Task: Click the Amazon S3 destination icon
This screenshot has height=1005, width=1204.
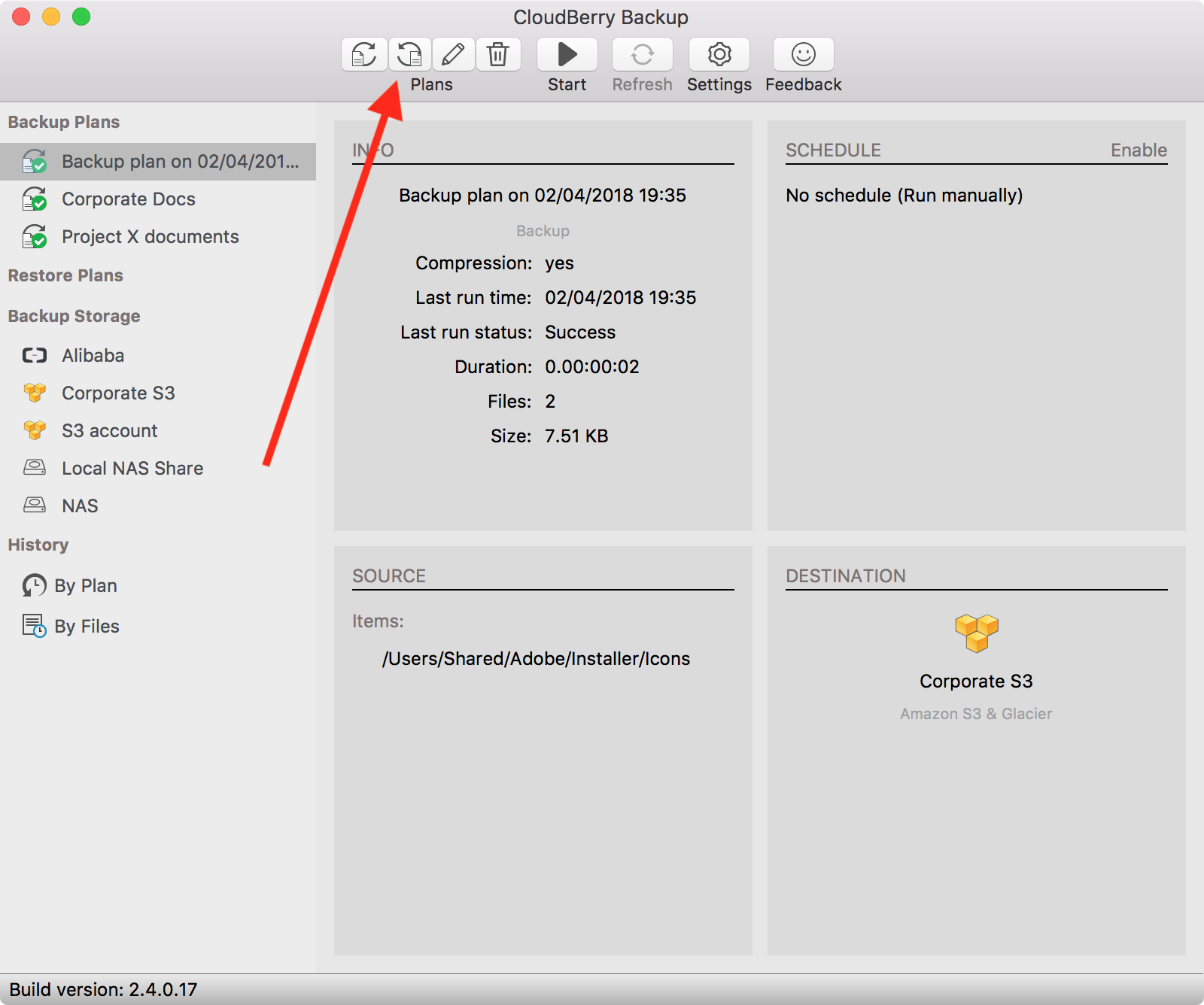Action: 977,633
